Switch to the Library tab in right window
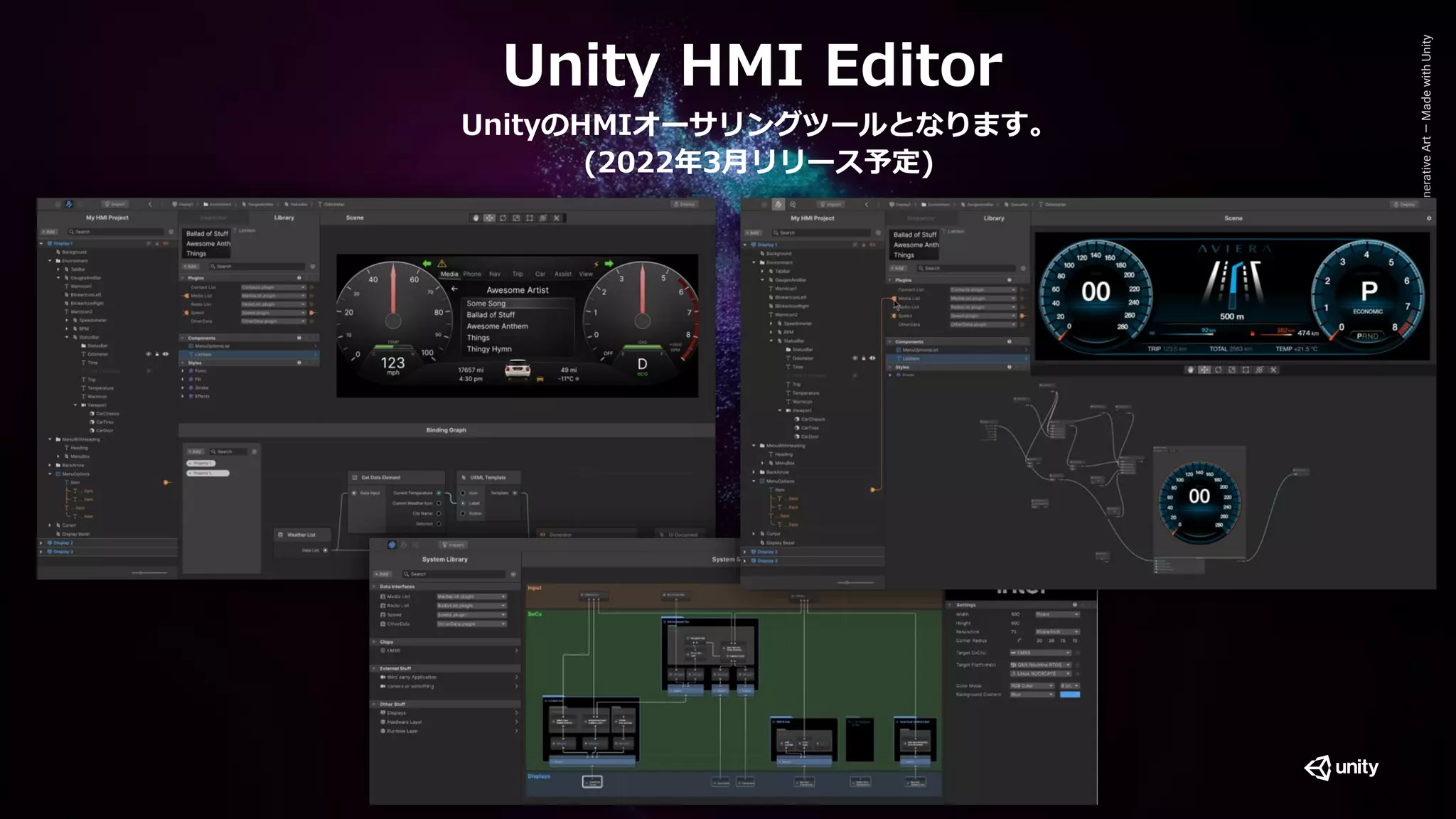 pyautogui.click(x=994, y=218)
